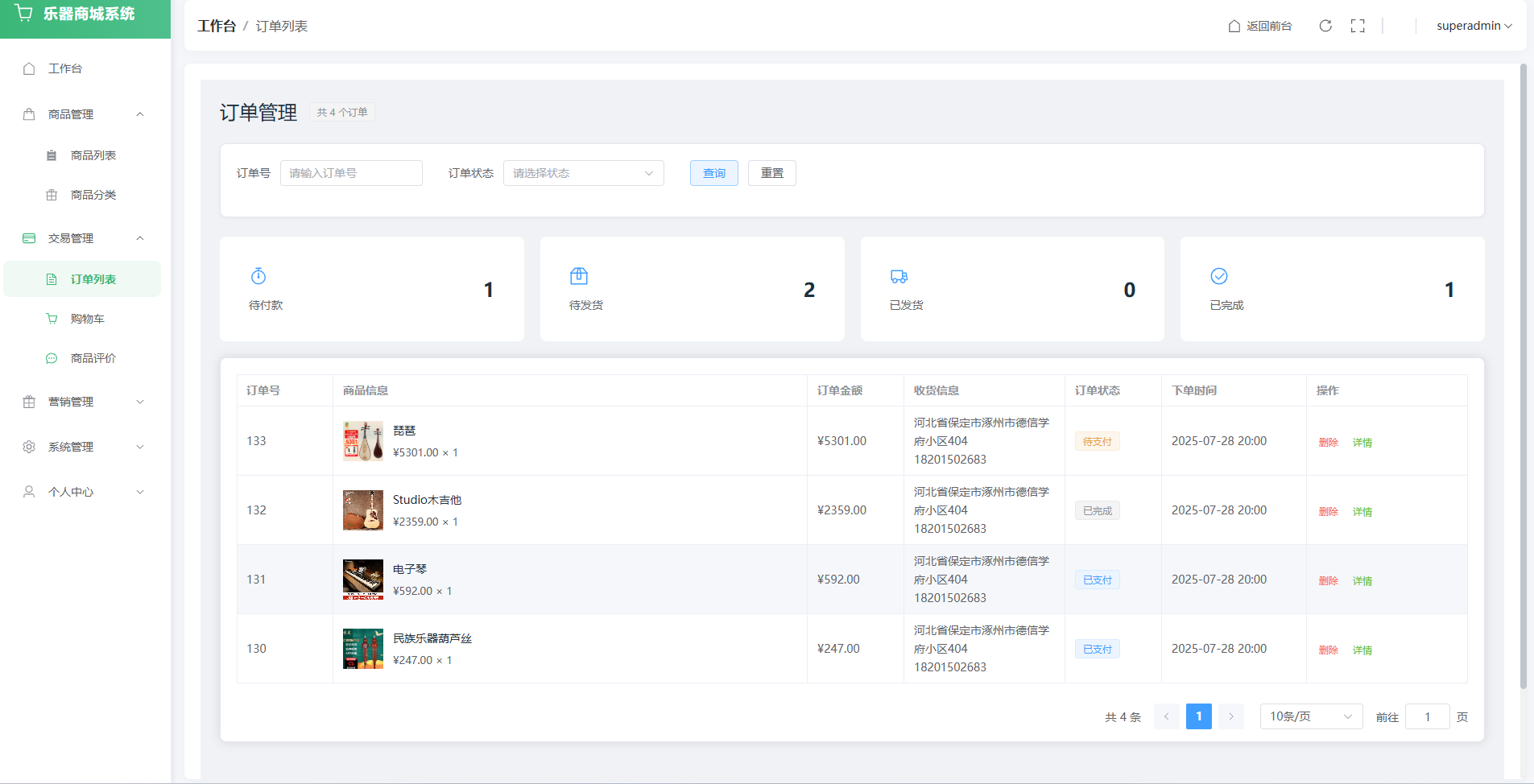Open the 10条/页 page size dropdown

[1310, 716]
